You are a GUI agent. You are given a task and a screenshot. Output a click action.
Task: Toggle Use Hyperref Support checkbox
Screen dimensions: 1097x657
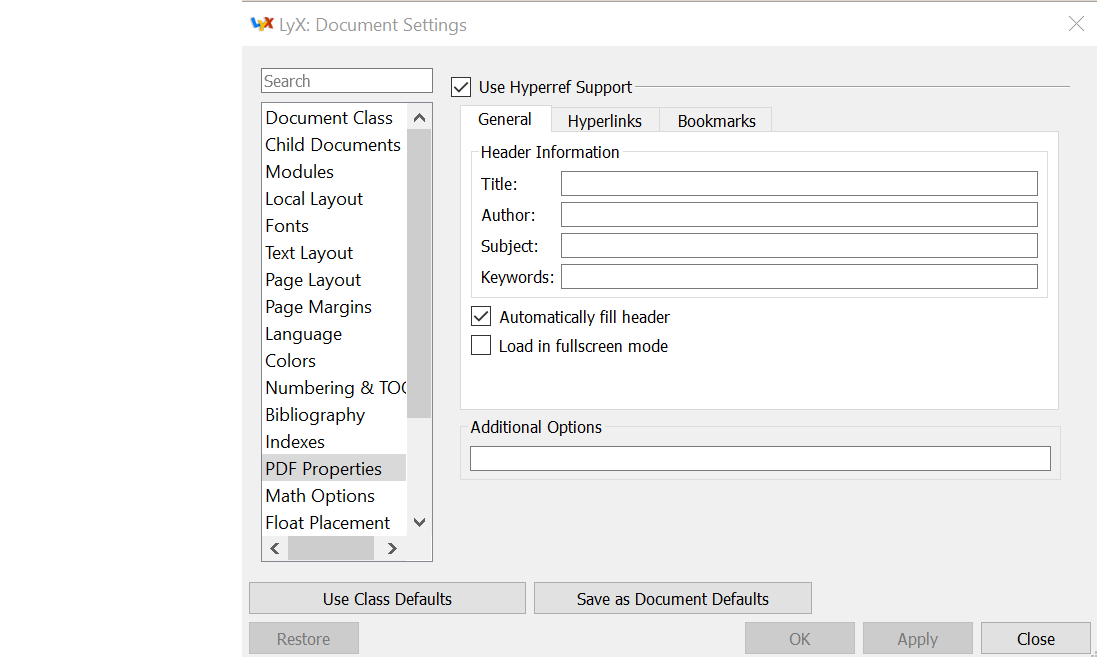click(x=461, y=87)
